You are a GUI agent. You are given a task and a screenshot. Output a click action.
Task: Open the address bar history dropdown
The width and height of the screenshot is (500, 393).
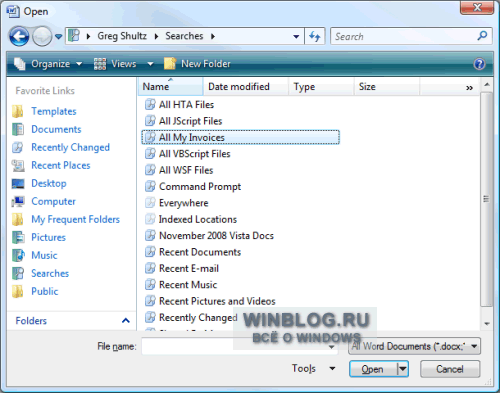click(x=296, y=36)
